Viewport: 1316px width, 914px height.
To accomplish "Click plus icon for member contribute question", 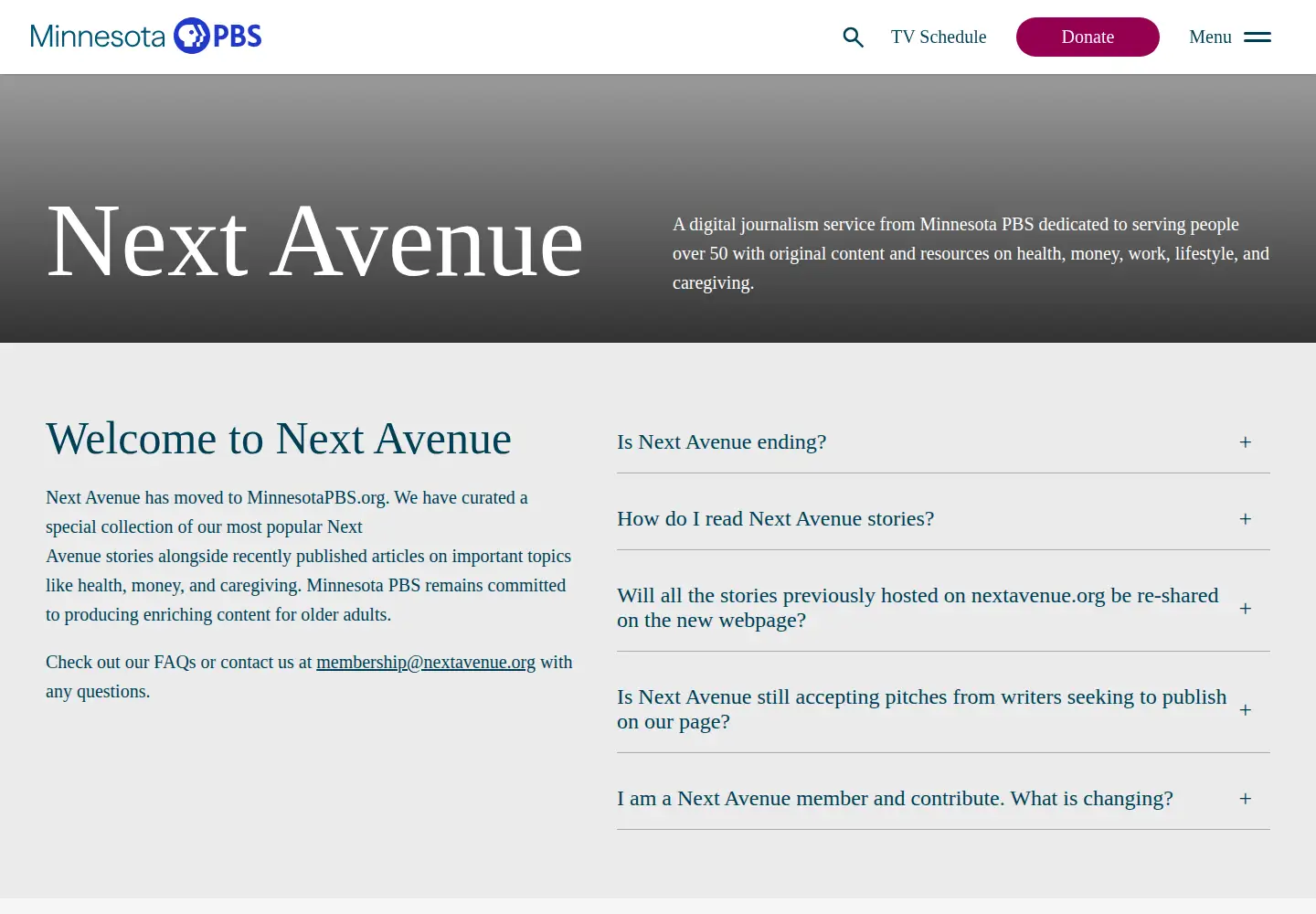I will [1245, 799].
